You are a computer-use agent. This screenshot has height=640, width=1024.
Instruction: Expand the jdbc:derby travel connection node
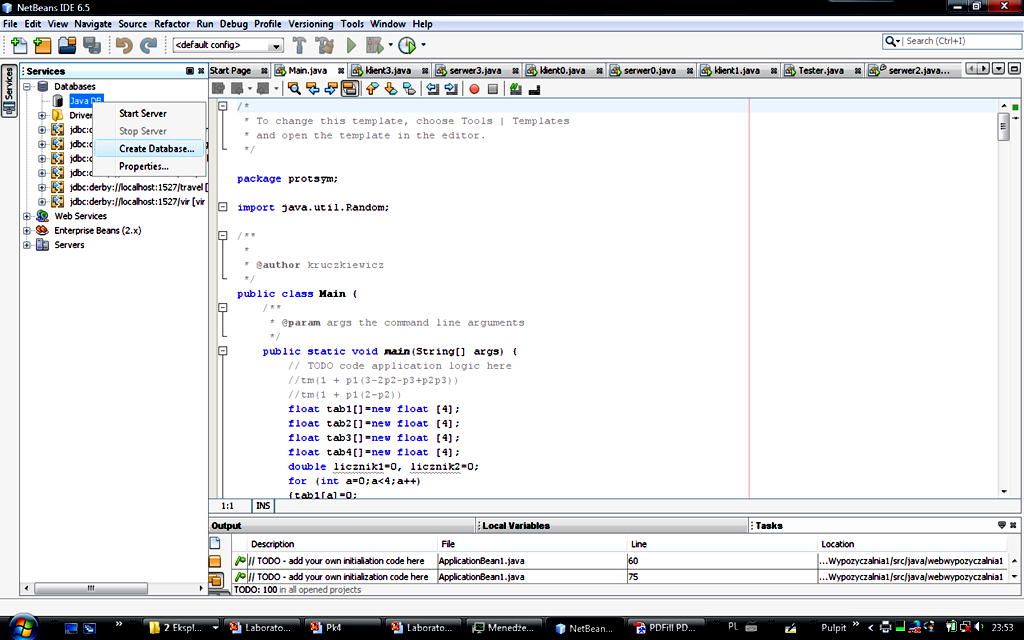click(42, 187)
